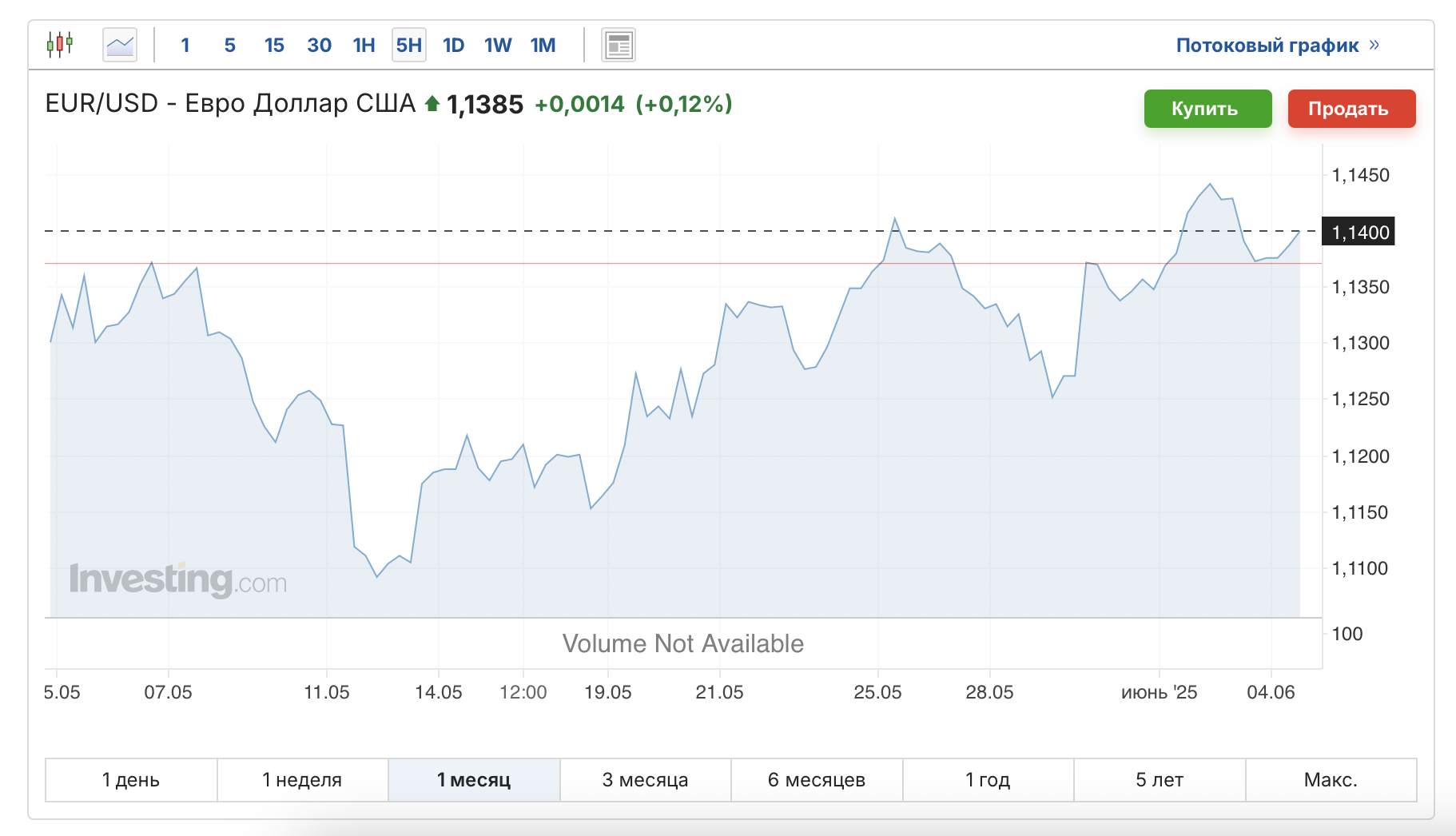The height and width of the screenshot is (836, 1456).
Task: Switch to 1D interval
Action: [453, 46]
